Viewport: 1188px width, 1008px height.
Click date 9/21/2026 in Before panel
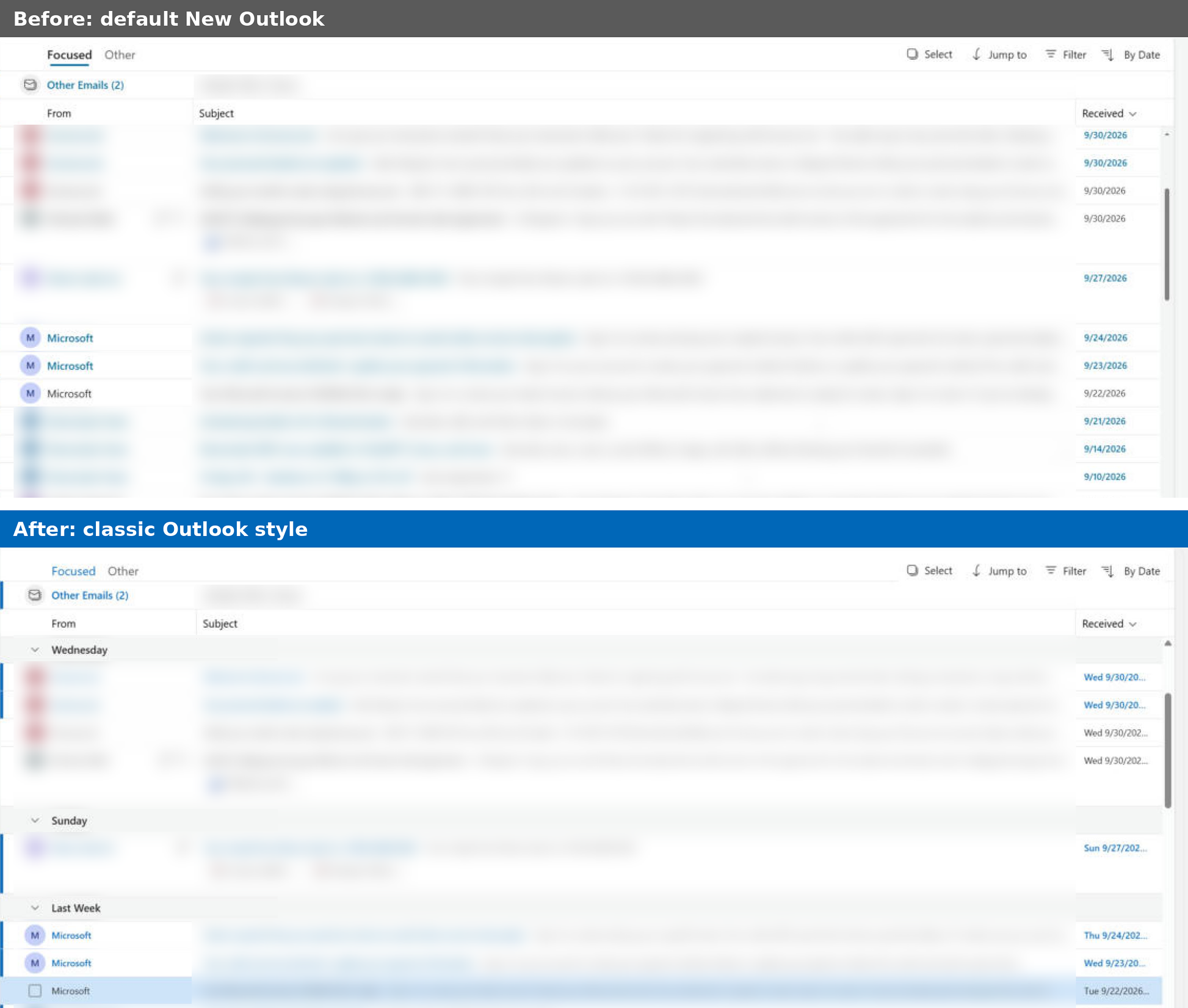pos(1105,421)
